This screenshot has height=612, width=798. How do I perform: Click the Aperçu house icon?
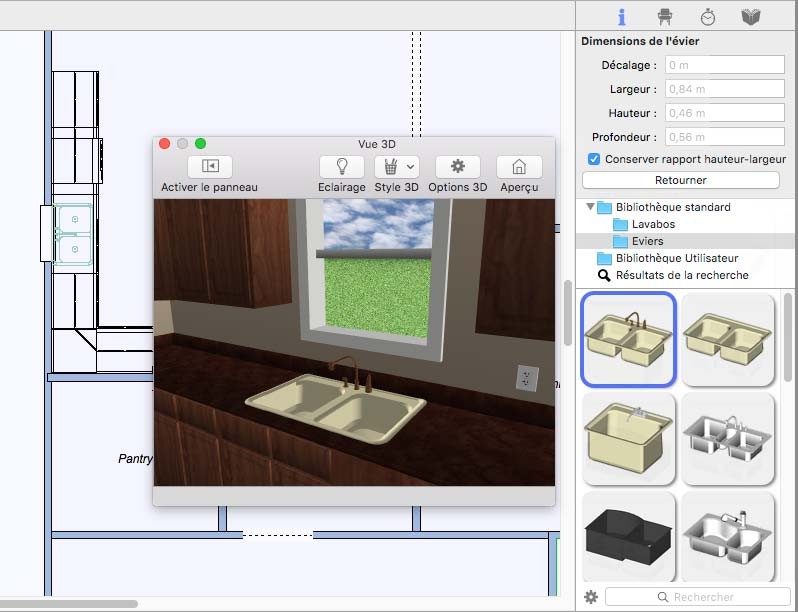(519, 167)
